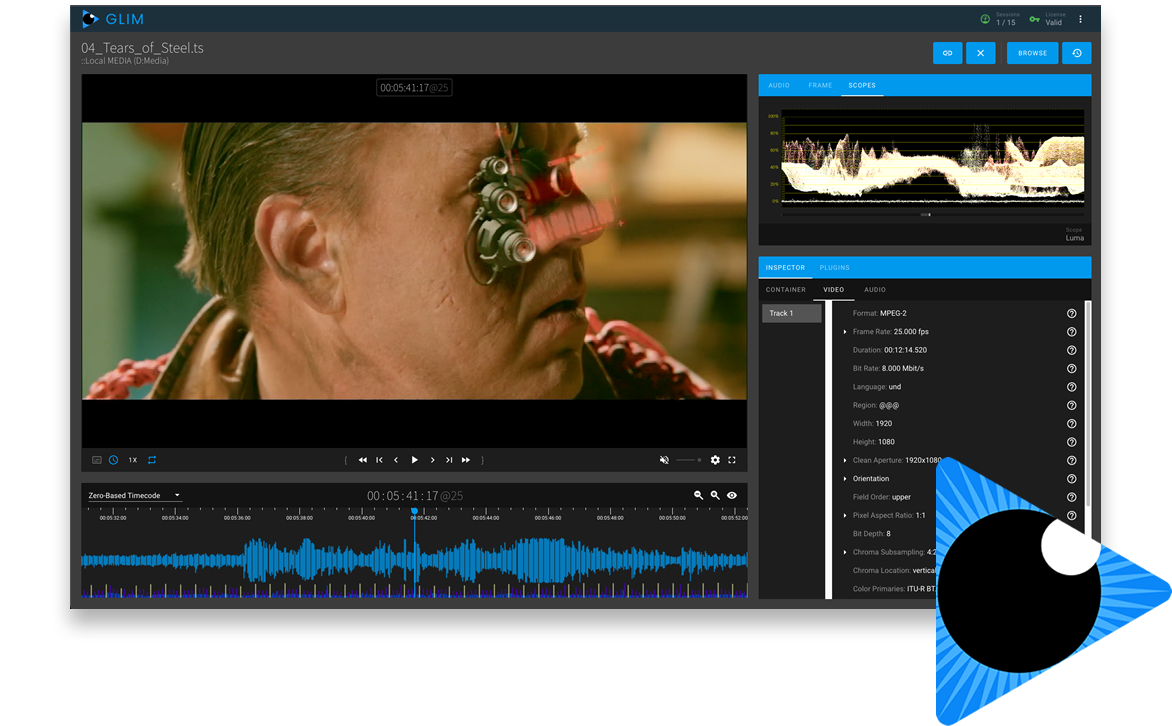Image resolution: width=1172 pixels, height=726 pixels.
Task: Click the audio waveform track
Action: pyautogui.click(x=414, y=560)
